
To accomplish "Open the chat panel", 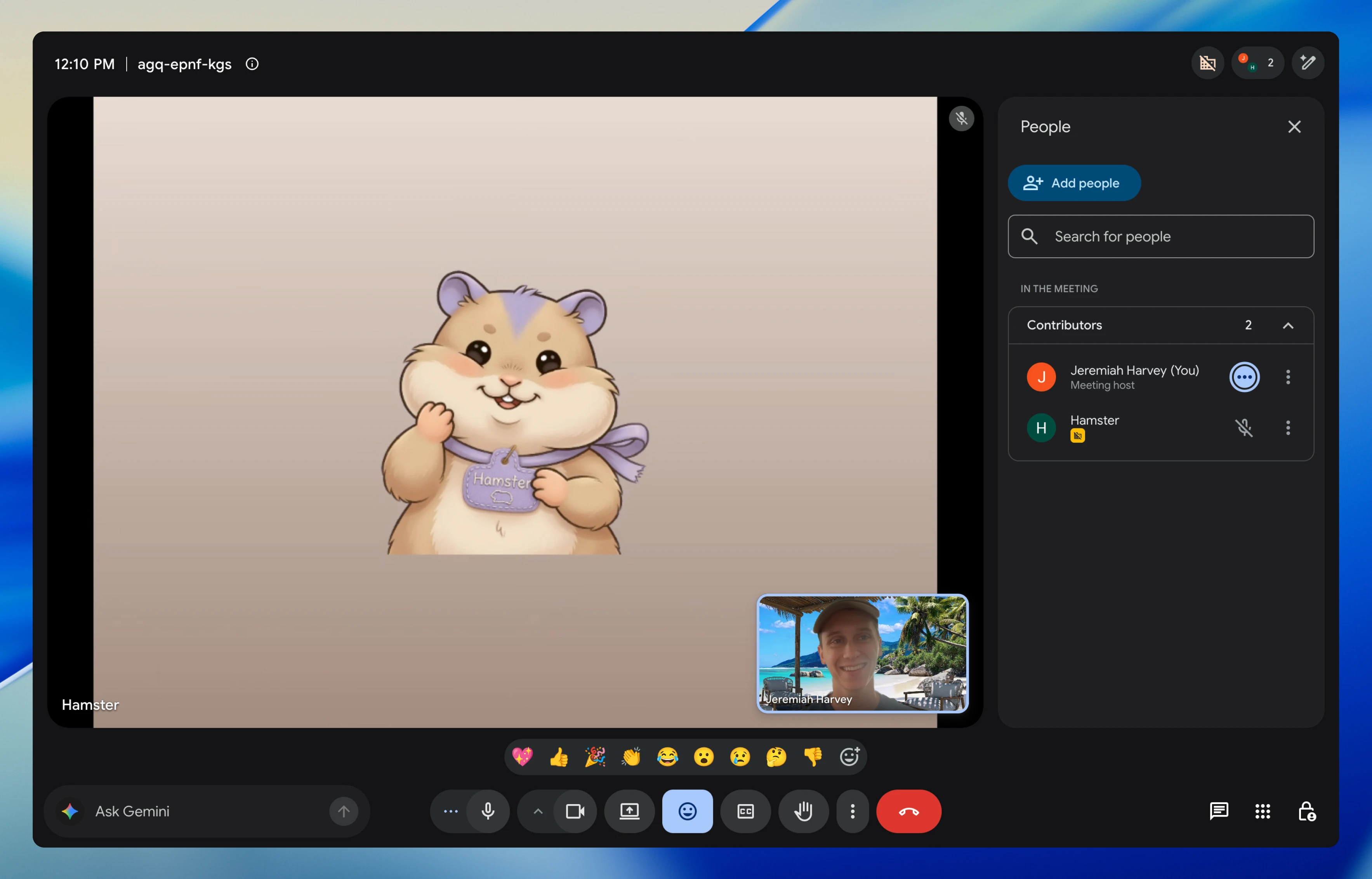I will pyautogui.click(x=1219, y=811).
